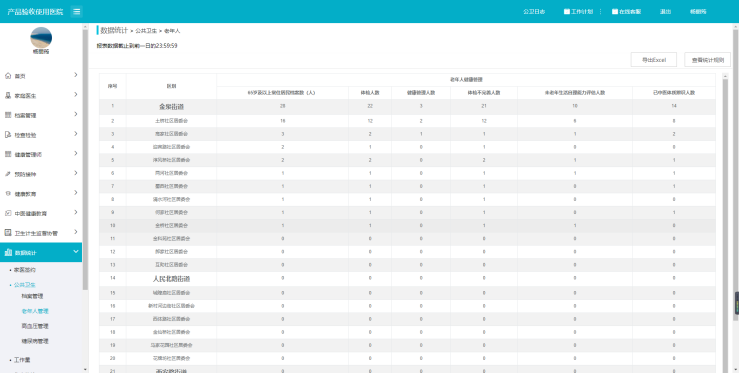Click value 28 in the 金泉街道 row
Viewport: 740px width, 374px height.
tap(283, 106)
